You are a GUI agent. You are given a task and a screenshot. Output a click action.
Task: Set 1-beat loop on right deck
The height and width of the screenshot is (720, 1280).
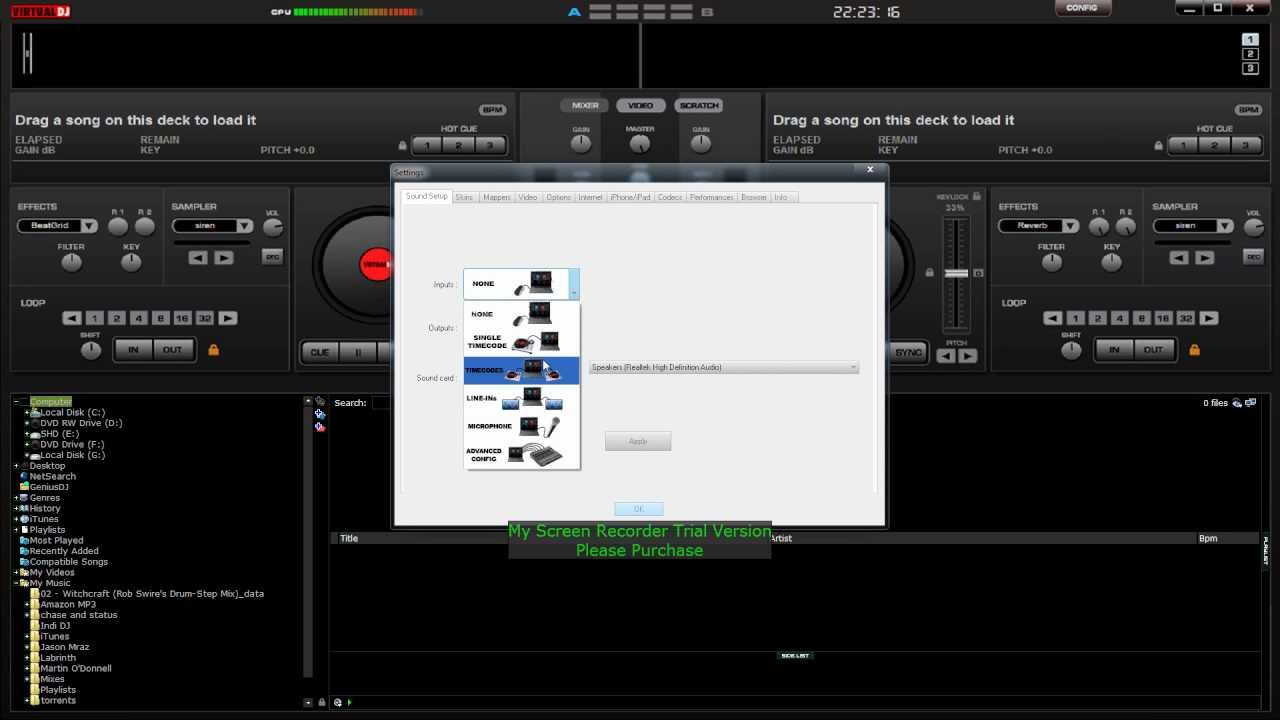point(1076,318)
